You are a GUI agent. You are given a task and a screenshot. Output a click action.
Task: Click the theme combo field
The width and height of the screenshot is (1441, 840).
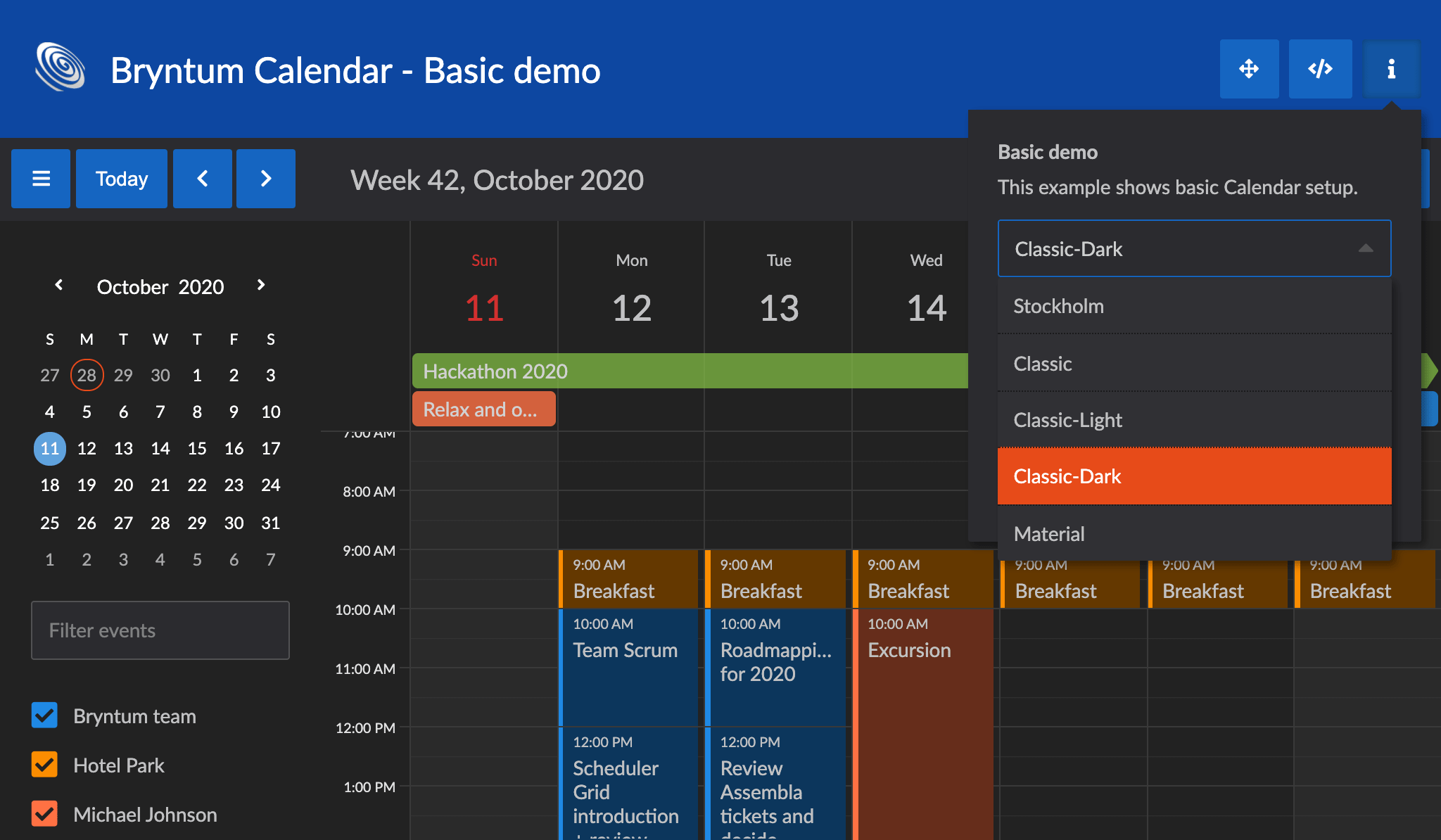click(1194, 248)
